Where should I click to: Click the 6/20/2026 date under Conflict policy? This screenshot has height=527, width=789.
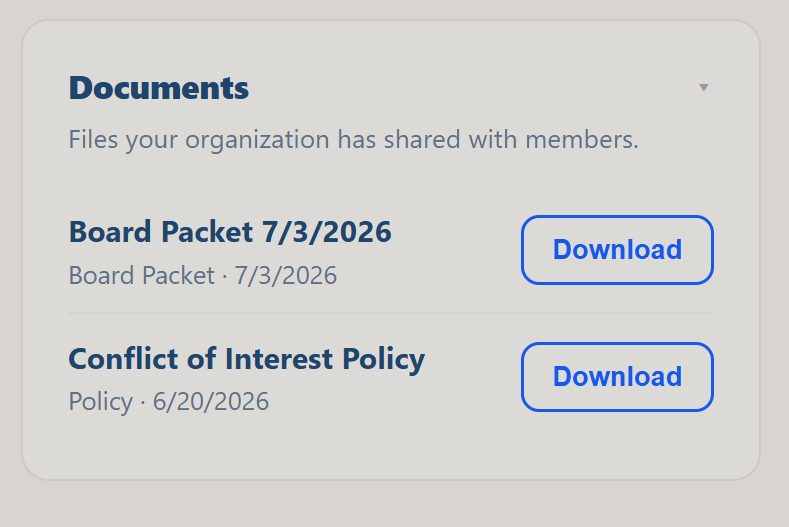[x=211, y=402]
